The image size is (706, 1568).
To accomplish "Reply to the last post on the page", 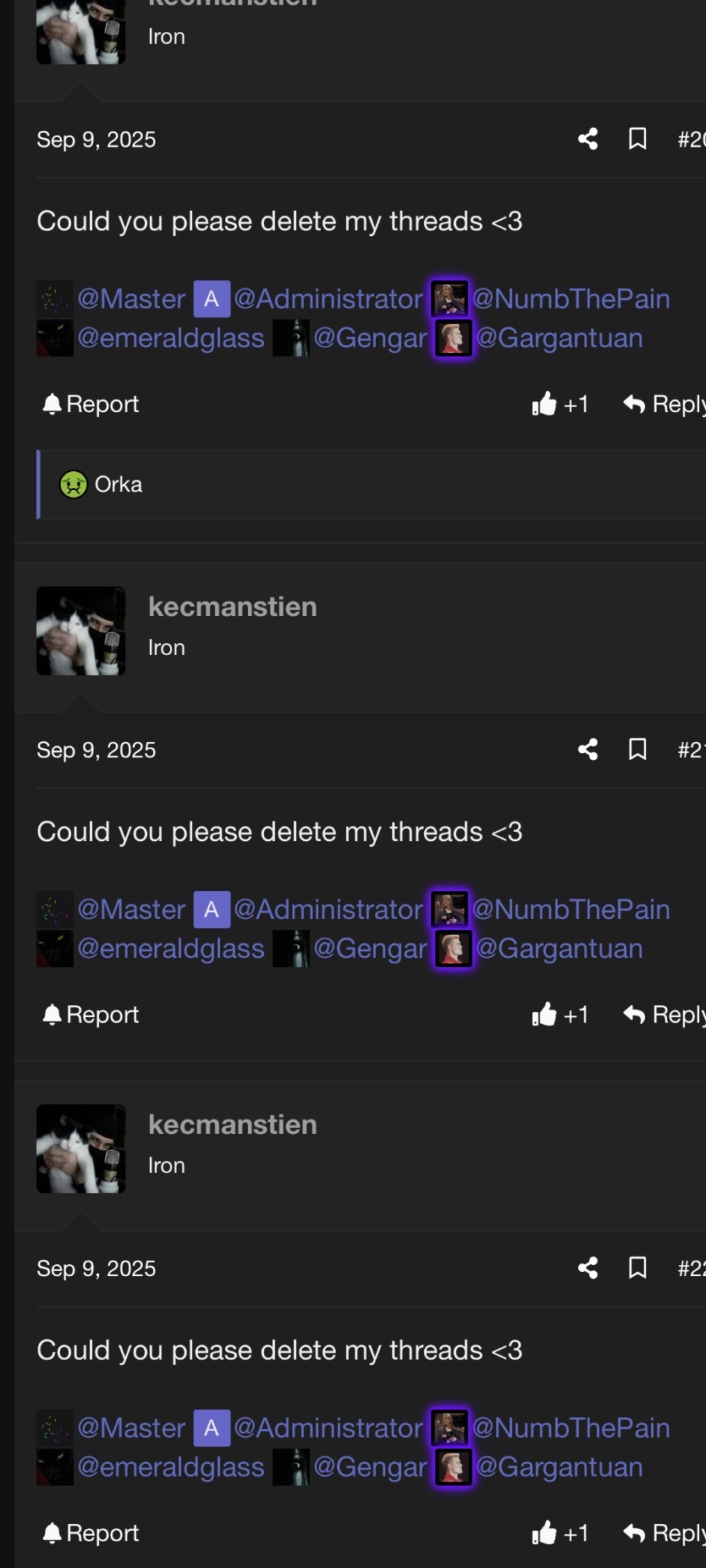I will pyautogui.click(x=665, y=1533).
